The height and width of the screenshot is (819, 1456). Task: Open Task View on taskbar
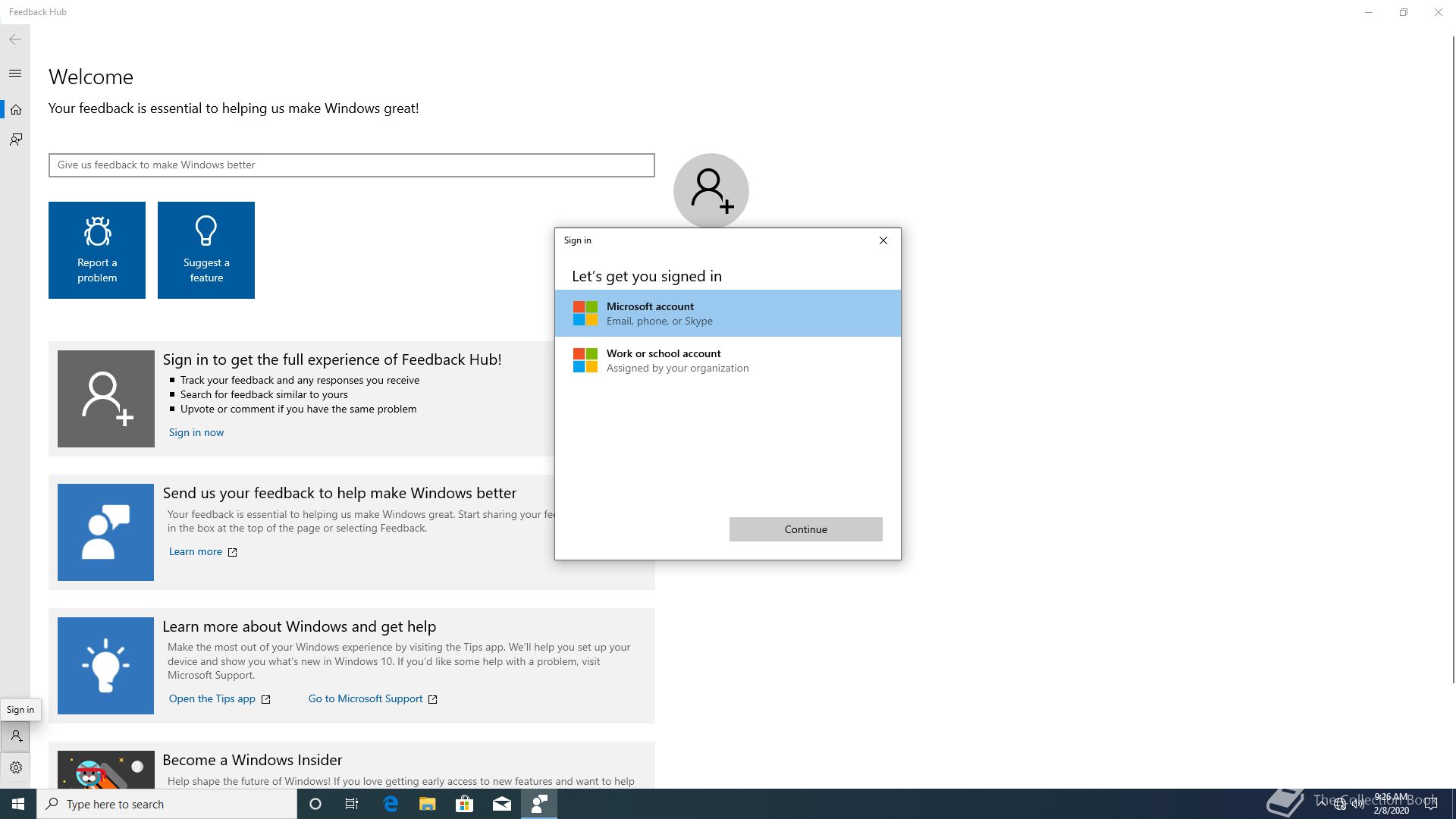(352, 804)
